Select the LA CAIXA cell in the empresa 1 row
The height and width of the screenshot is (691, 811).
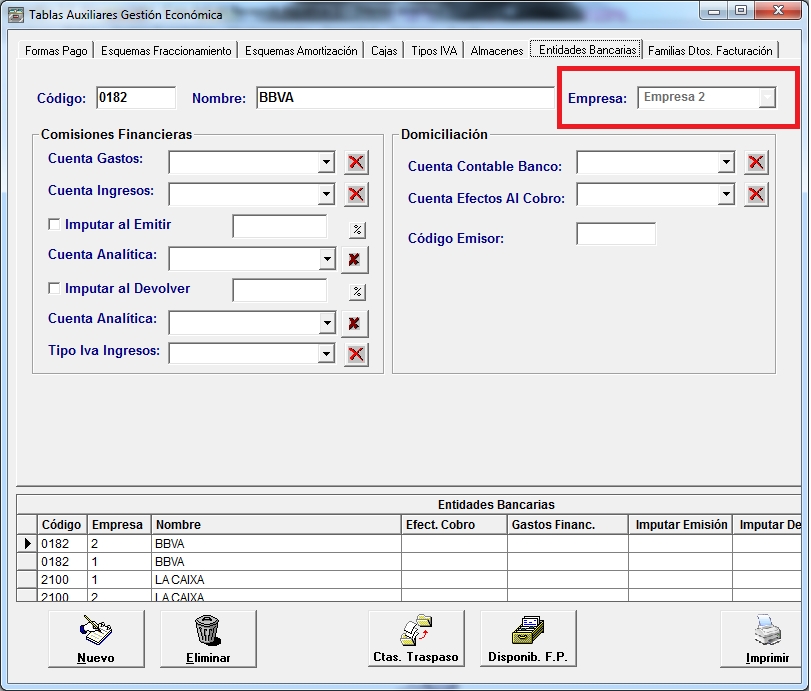[x=276, y=580]
